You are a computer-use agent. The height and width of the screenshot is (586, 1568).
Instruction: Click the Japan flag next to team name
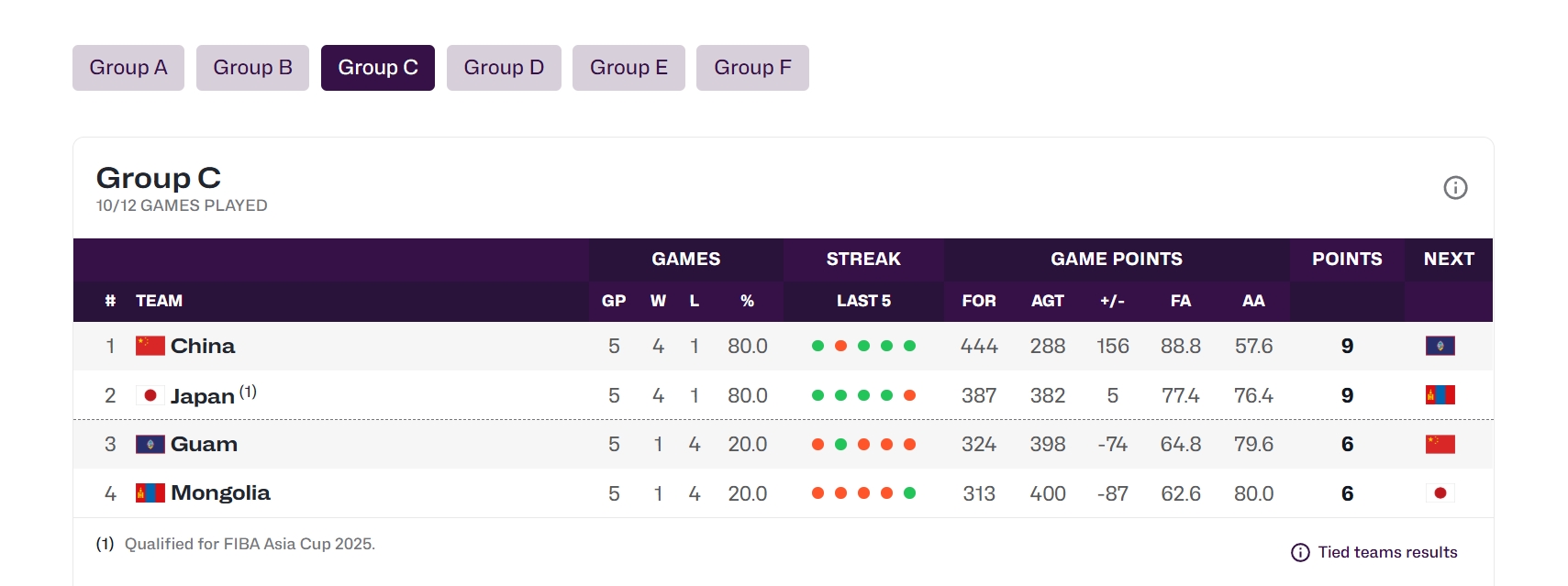click(x=150, y=395)
